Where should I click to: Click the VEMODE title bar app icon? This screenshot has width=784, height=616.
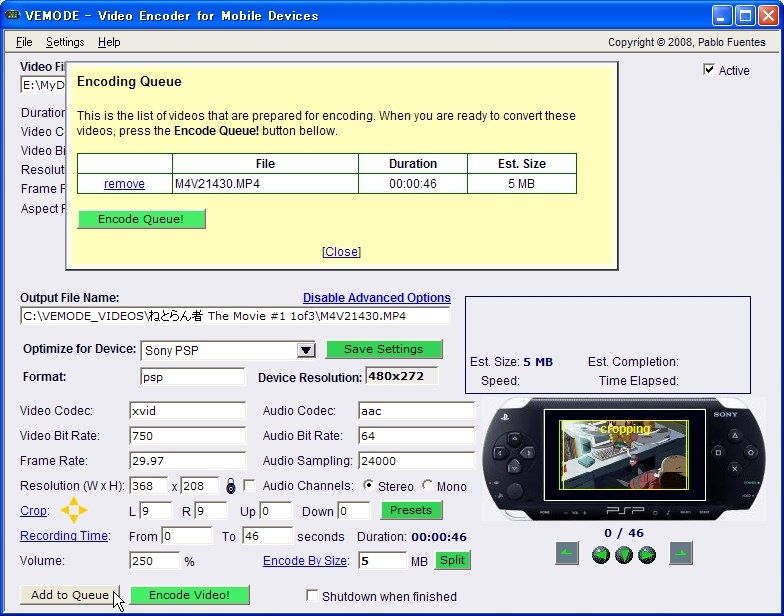coord(12,16)
